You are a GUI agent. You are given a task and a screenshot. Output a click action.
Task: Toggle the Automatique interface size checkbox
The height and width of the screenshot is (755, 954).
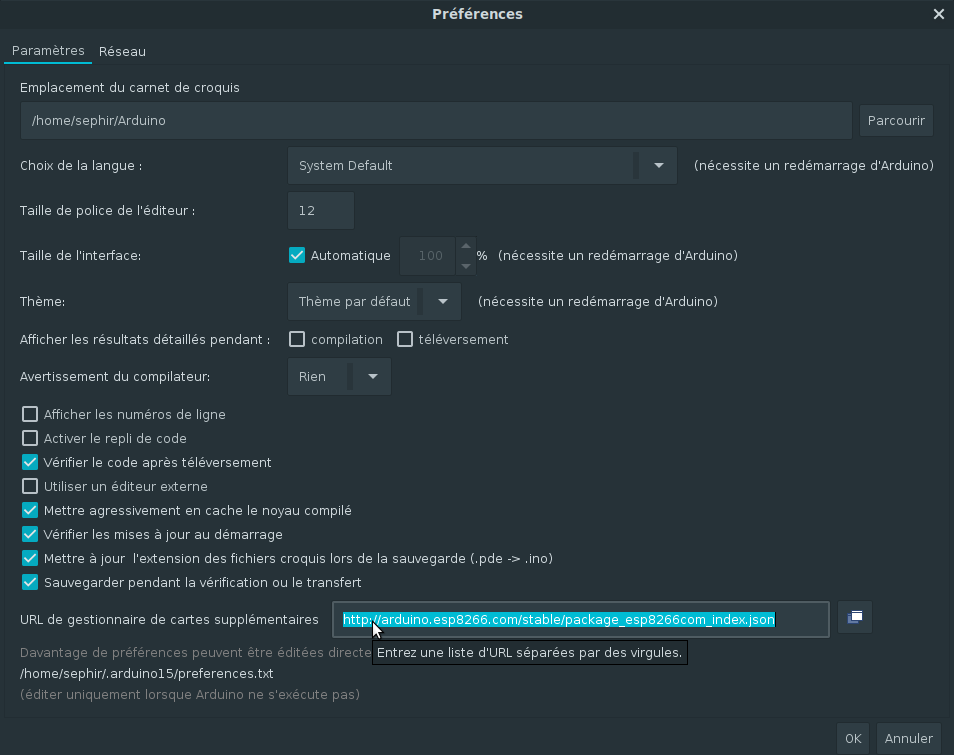297,255
